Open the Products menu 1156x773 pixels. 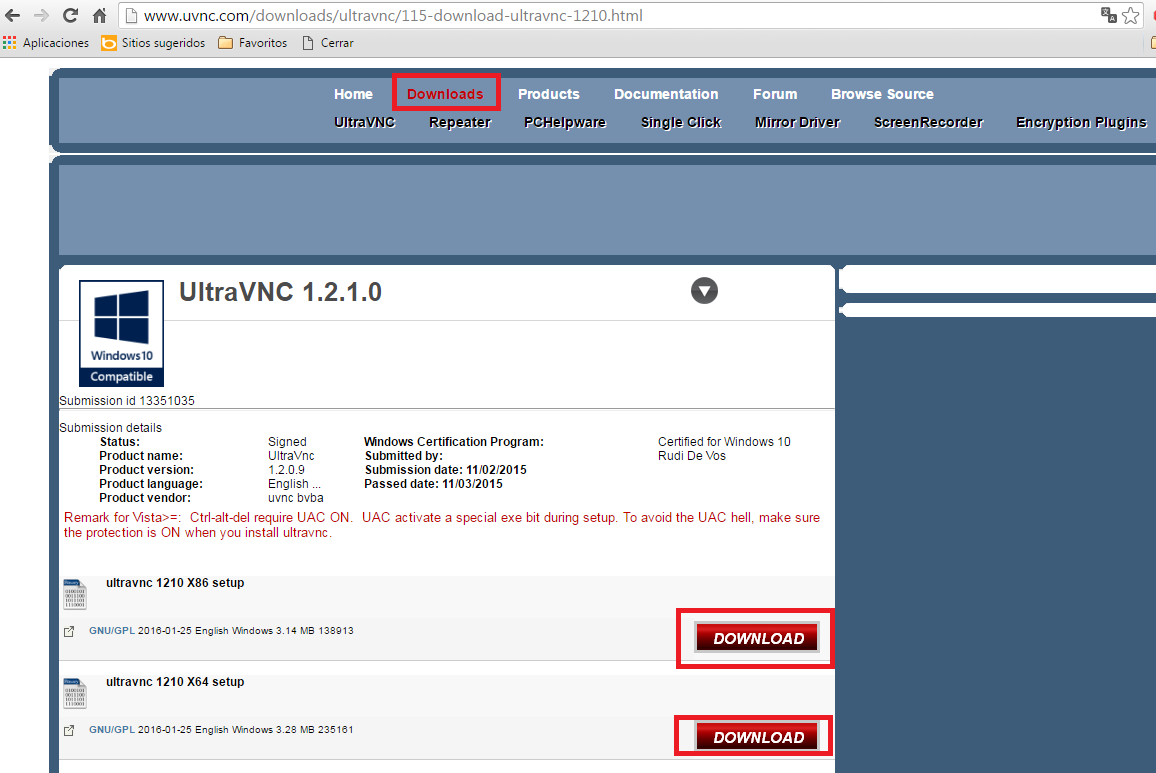(x=548, y=93)
